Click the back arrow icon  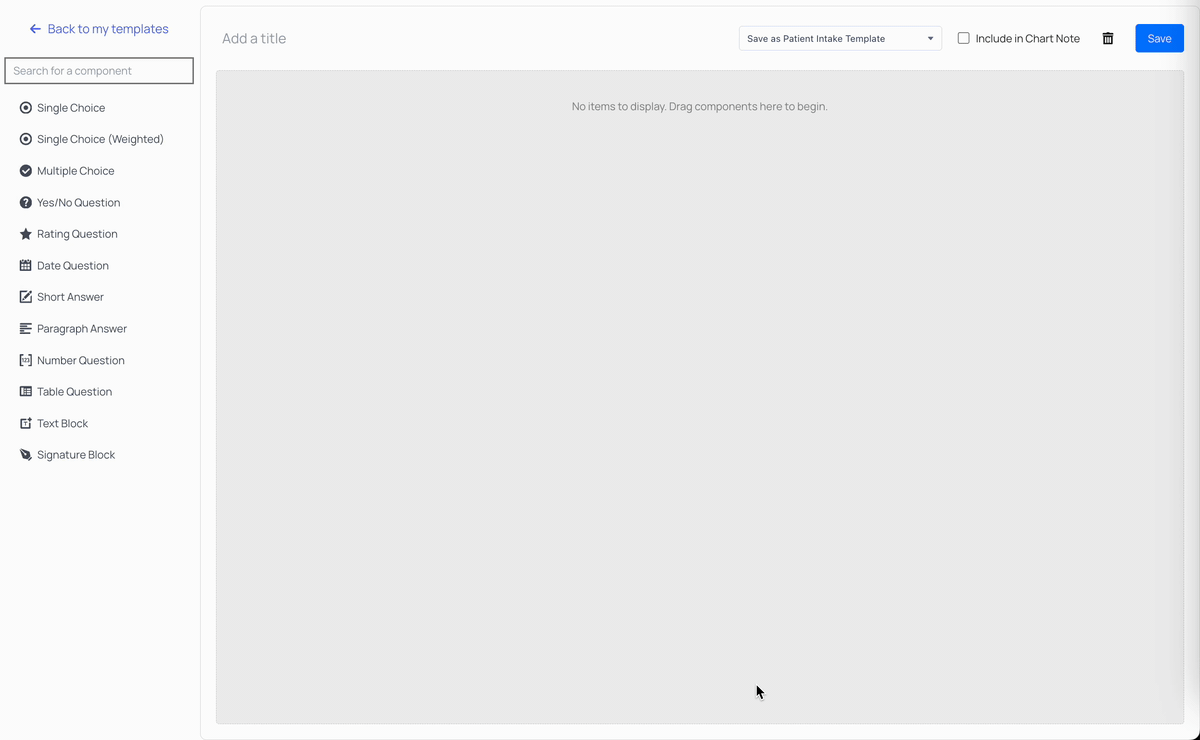[x=36, y=29]
